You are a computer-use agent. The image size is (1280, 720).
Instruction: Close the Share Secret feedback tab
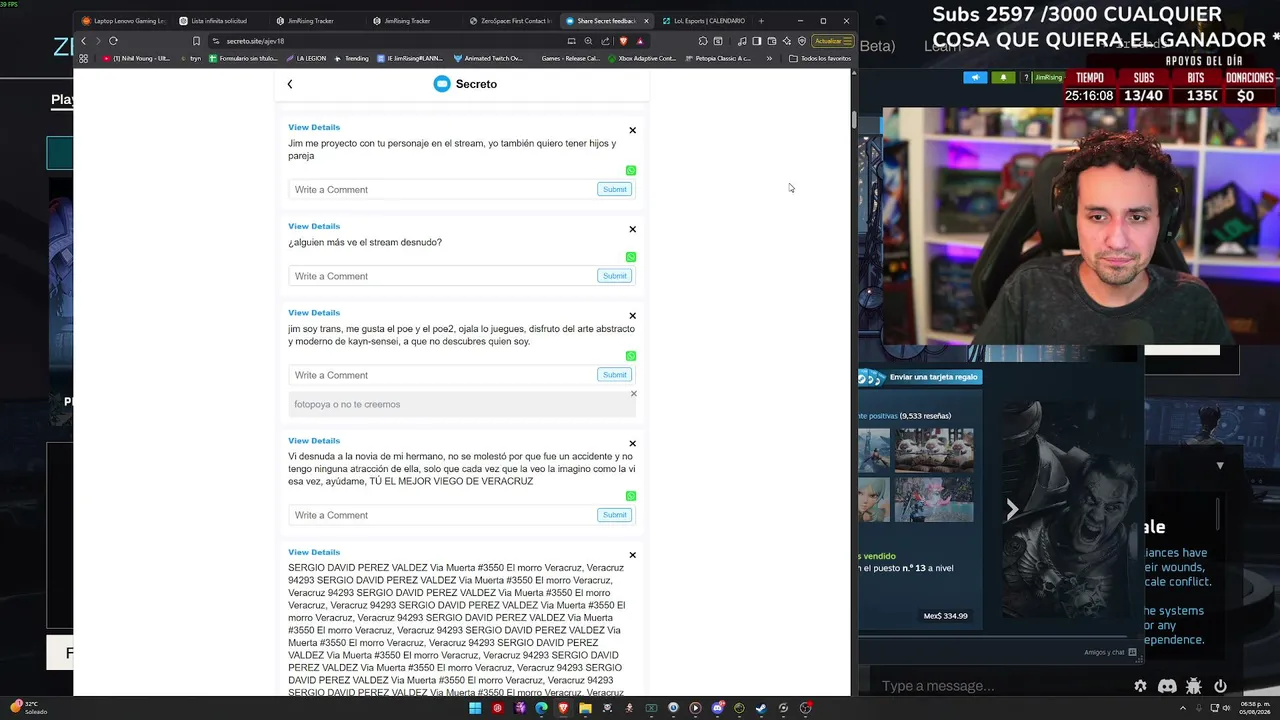646,21
